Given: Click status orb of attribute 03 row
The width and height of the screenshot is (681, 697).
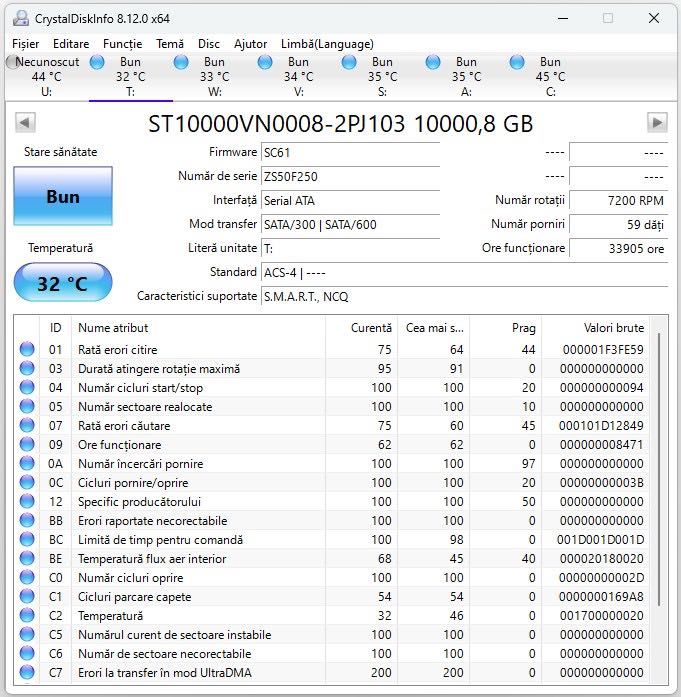Looking at the screenshot, I should 27,369.
